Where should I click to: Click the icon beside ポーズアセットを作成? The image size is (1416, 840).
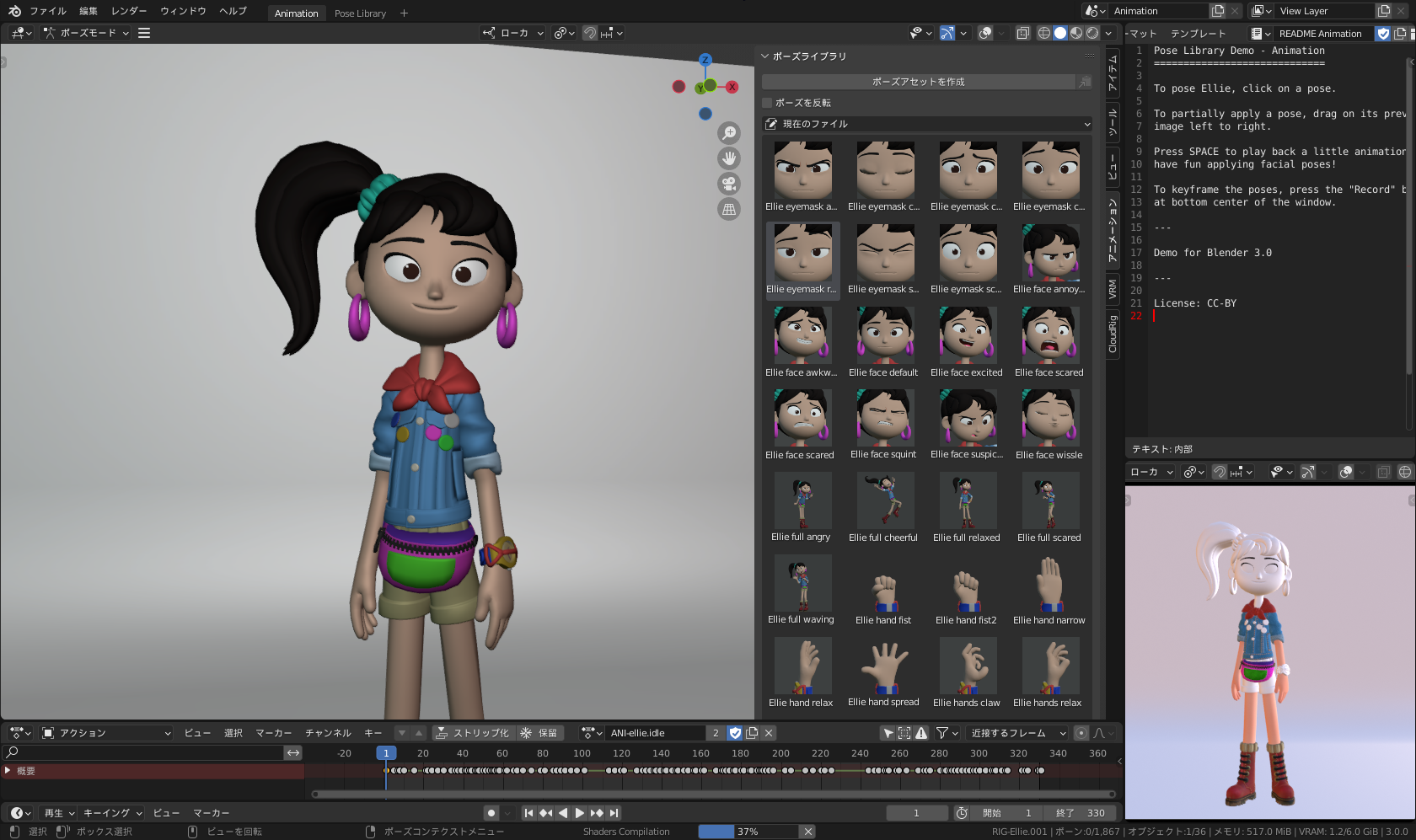click(1085, 82)
